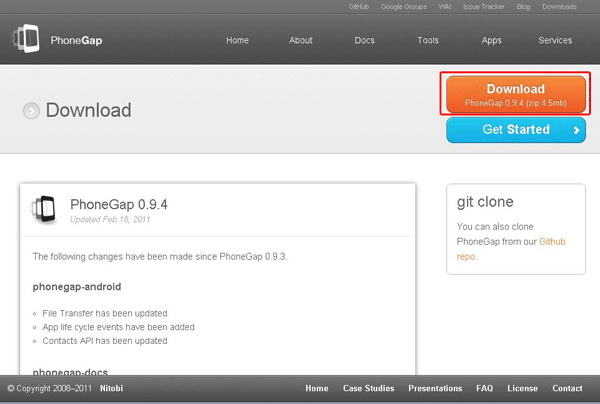The image size is (600, 404).
Task: Click the orange Download PhoneGap 0.9.4 button
Action: (516, 94)
